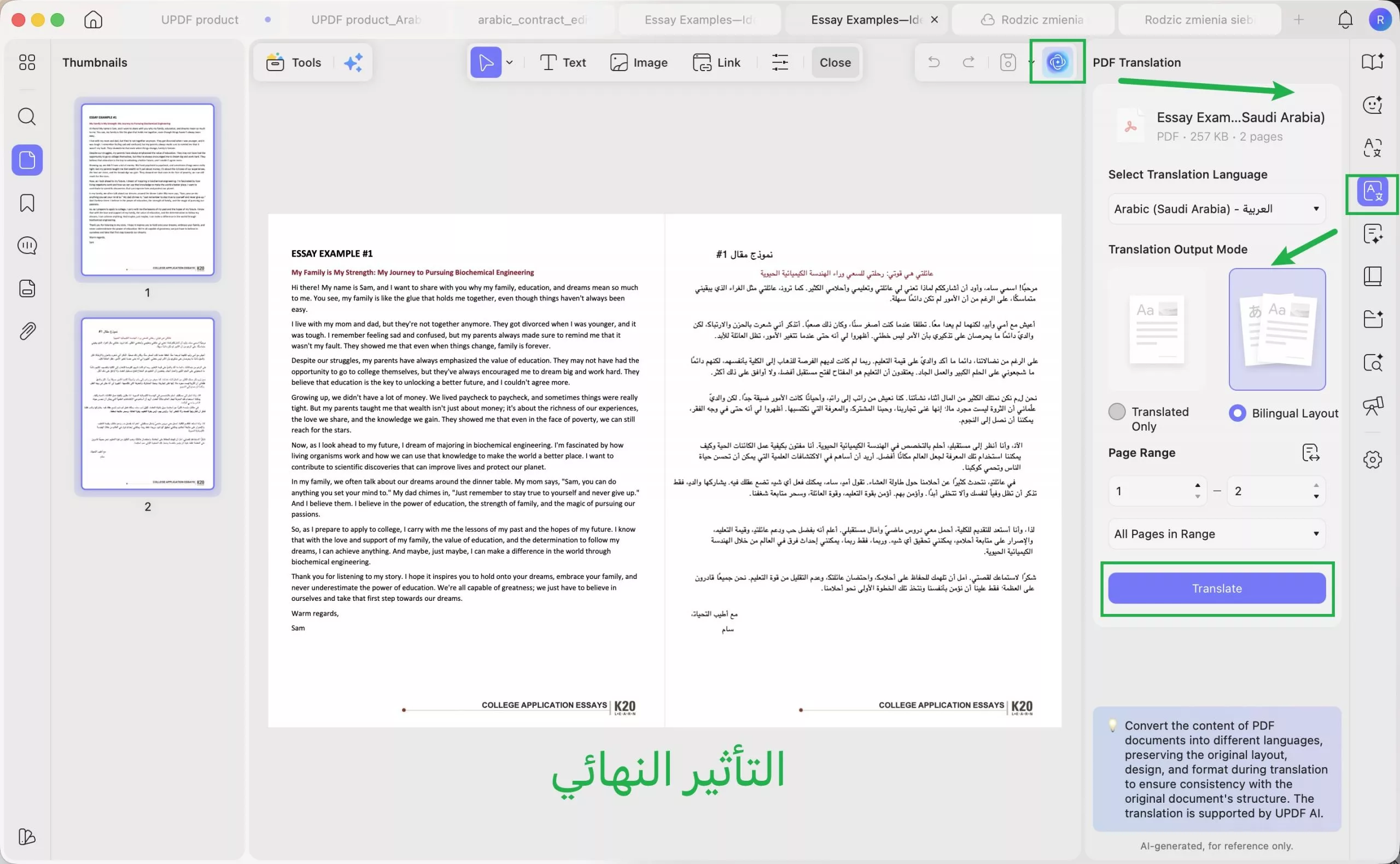Open the AI folder organize icon
The image size is (1400, 864).
(x=1373, y=319)
